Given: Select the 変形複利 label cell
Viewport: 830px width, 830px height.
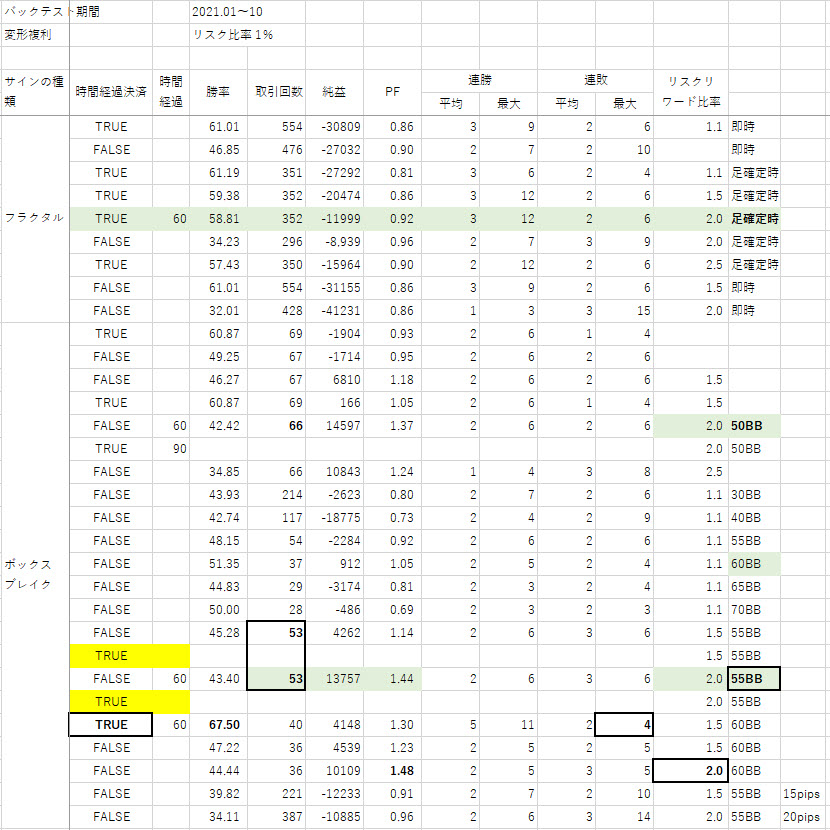Looking at the screenshot, I should pyautogui.click(x=35, y=35).
